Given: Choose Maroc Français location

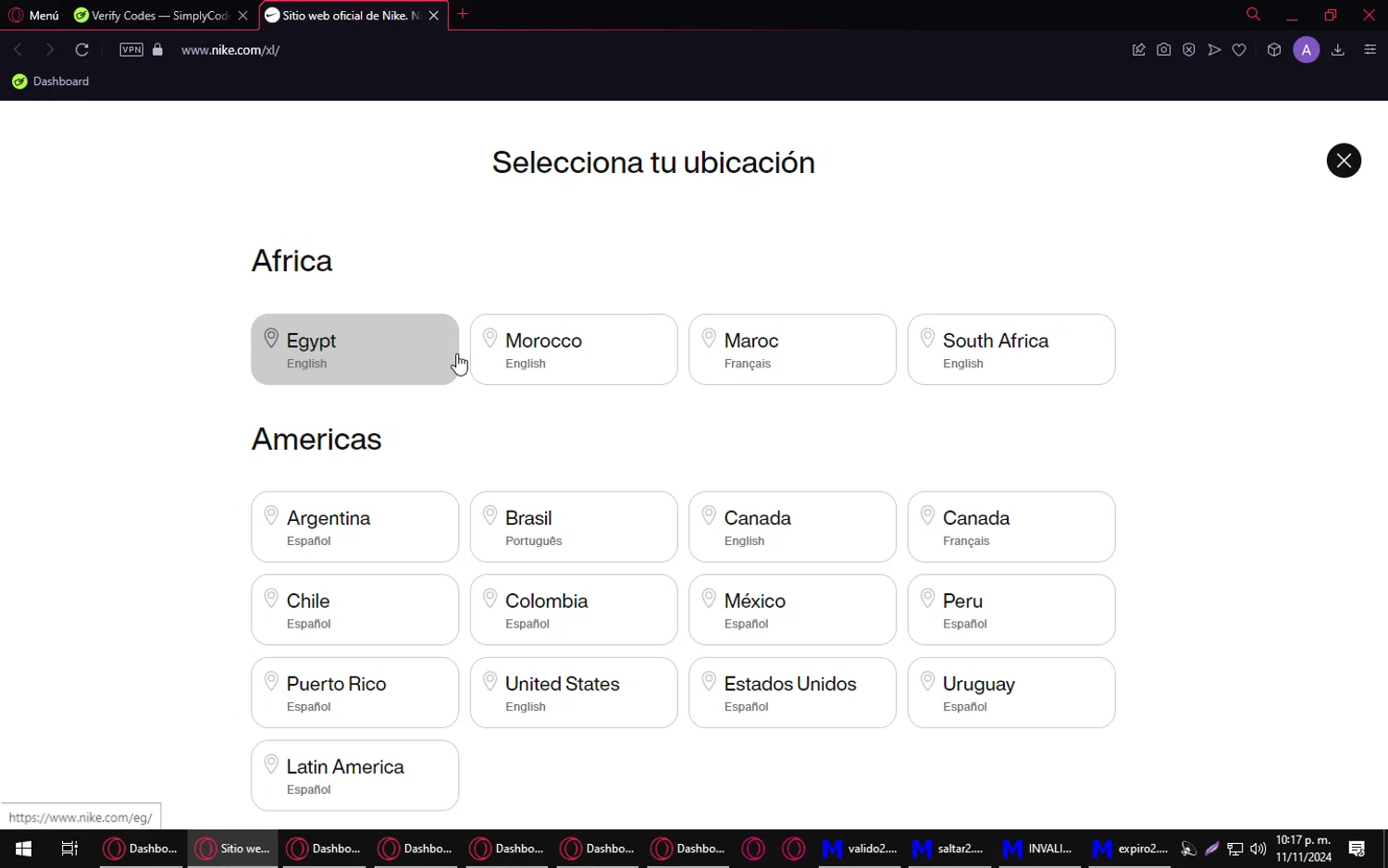Looking at the screenshot, I should point(792,349).
